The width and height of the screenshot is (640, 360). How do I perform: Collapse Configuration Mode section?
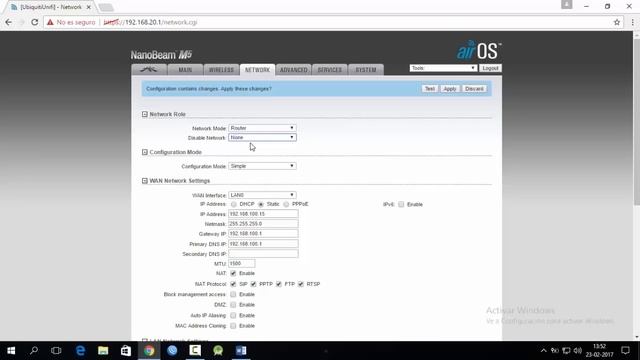[x=144, y=152]
